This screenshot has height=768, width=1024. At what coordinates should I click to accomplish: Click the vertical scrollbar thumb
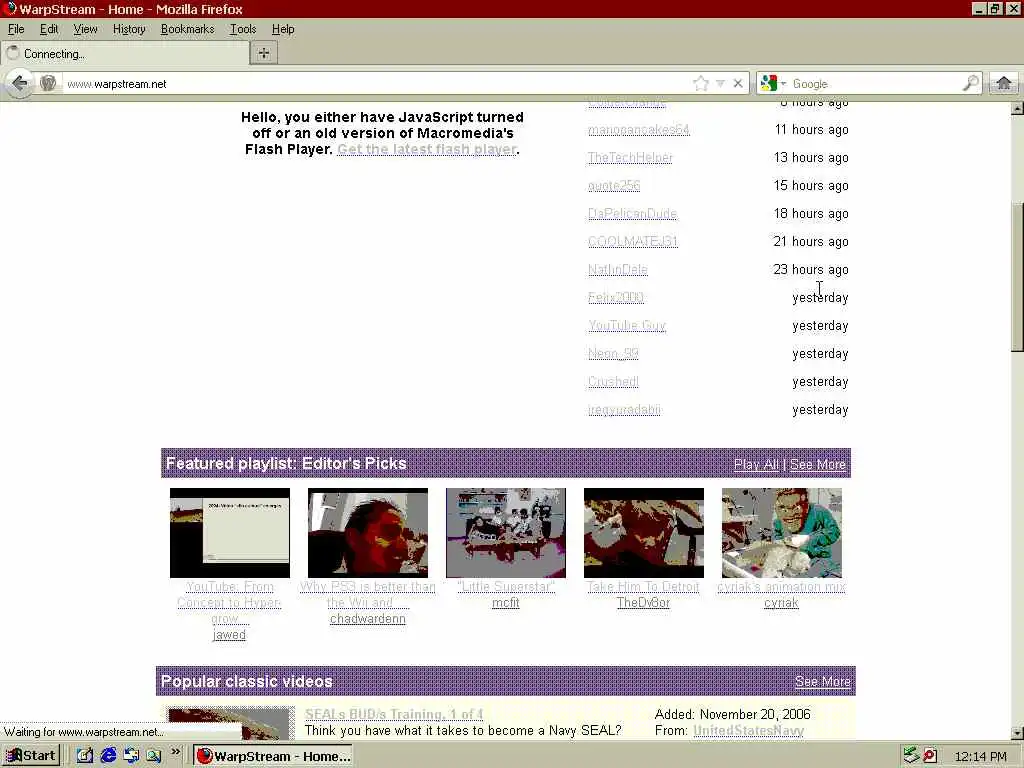coord(1017,277)
